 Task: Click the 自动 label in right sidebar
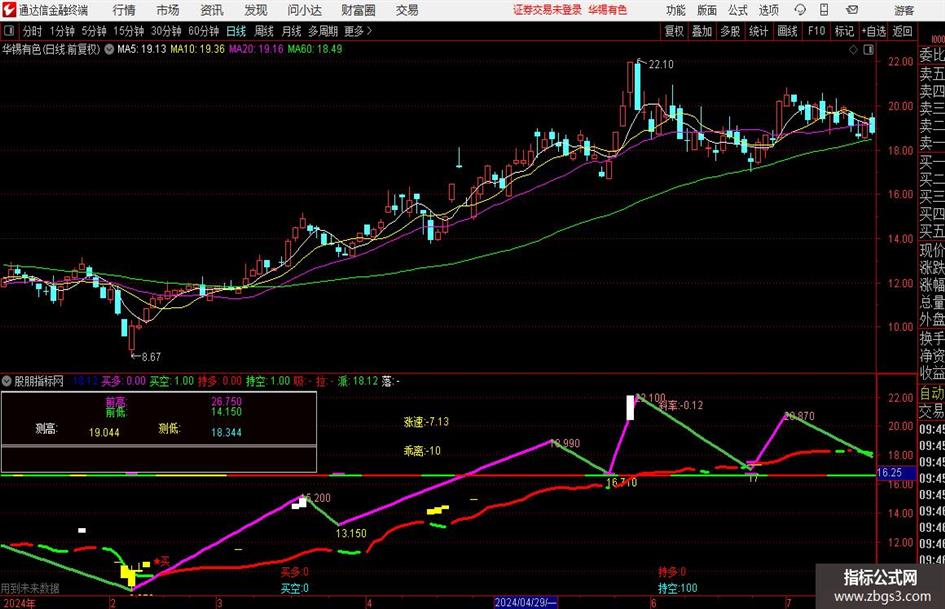tap(932, 393)
